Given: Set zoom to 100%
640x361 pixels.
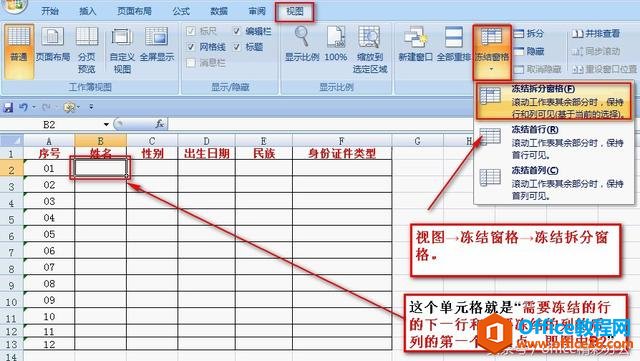Looking at the screenshot, I should point(336,44).
